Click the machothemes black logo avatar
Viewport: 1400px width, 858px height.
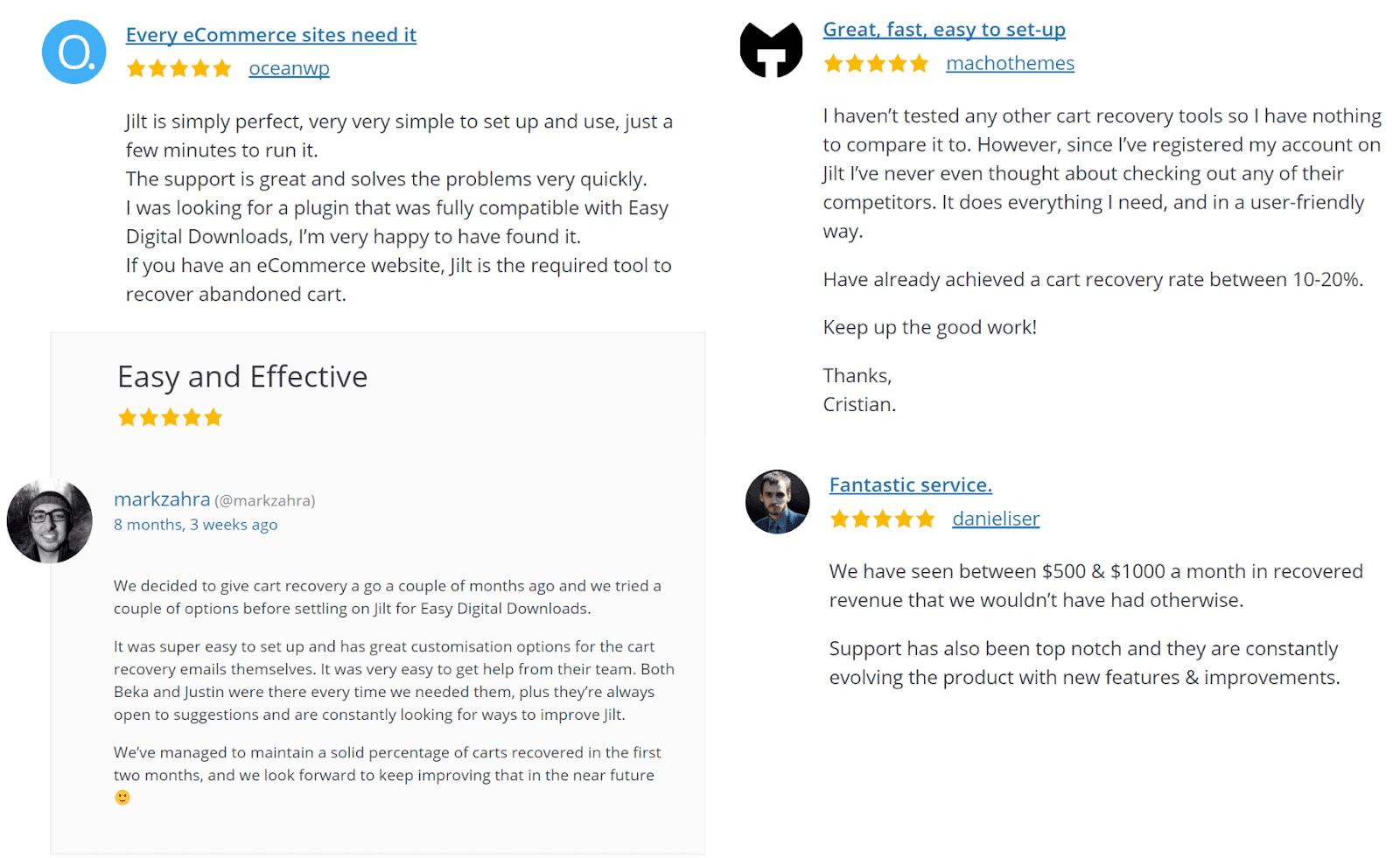click(771, 50)
